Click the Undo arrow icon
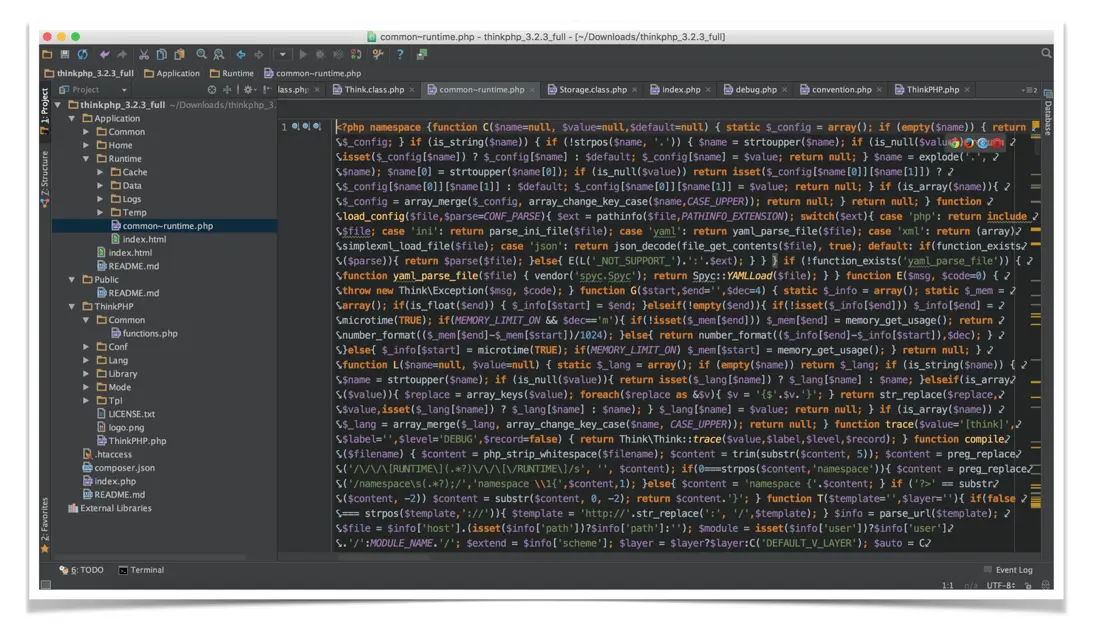1098x635 pixels. point(104,55)
